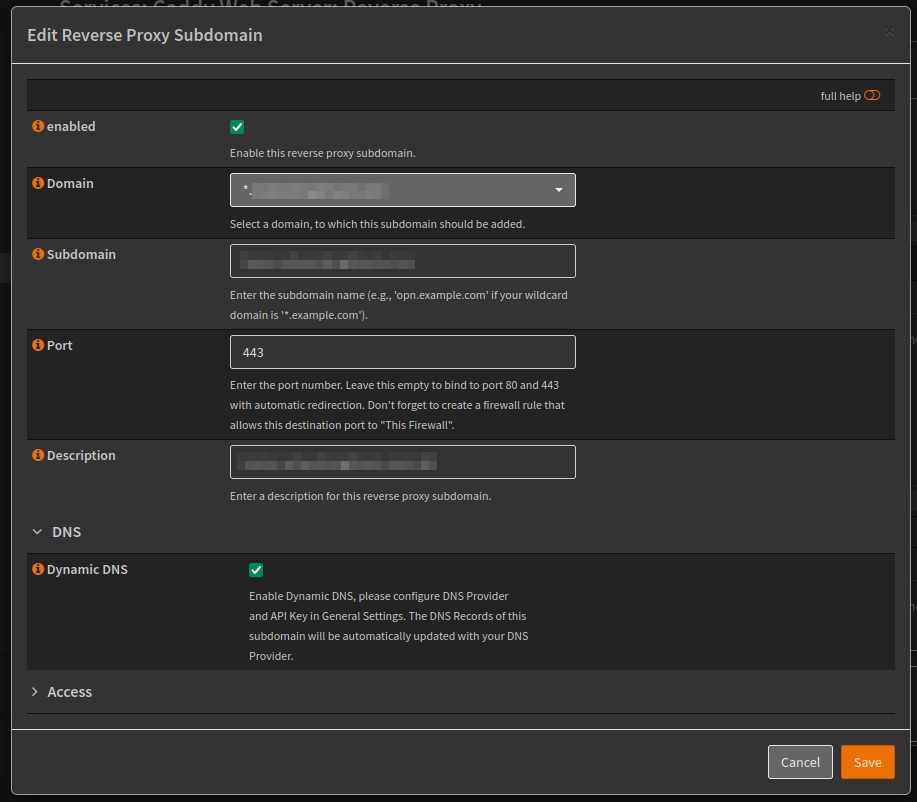Click the DNS section chevron arrow
The height and width of the screenshot is (802, 917).
tap(37, 532)
